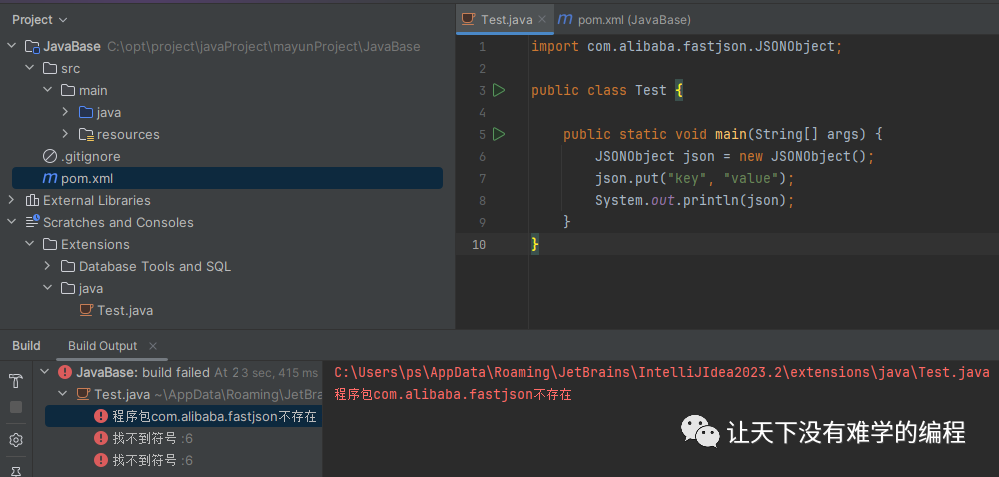Click the stop build square icon
This screenshot has height=477, width=999.
pyautogui.click(x=16, y=407)
